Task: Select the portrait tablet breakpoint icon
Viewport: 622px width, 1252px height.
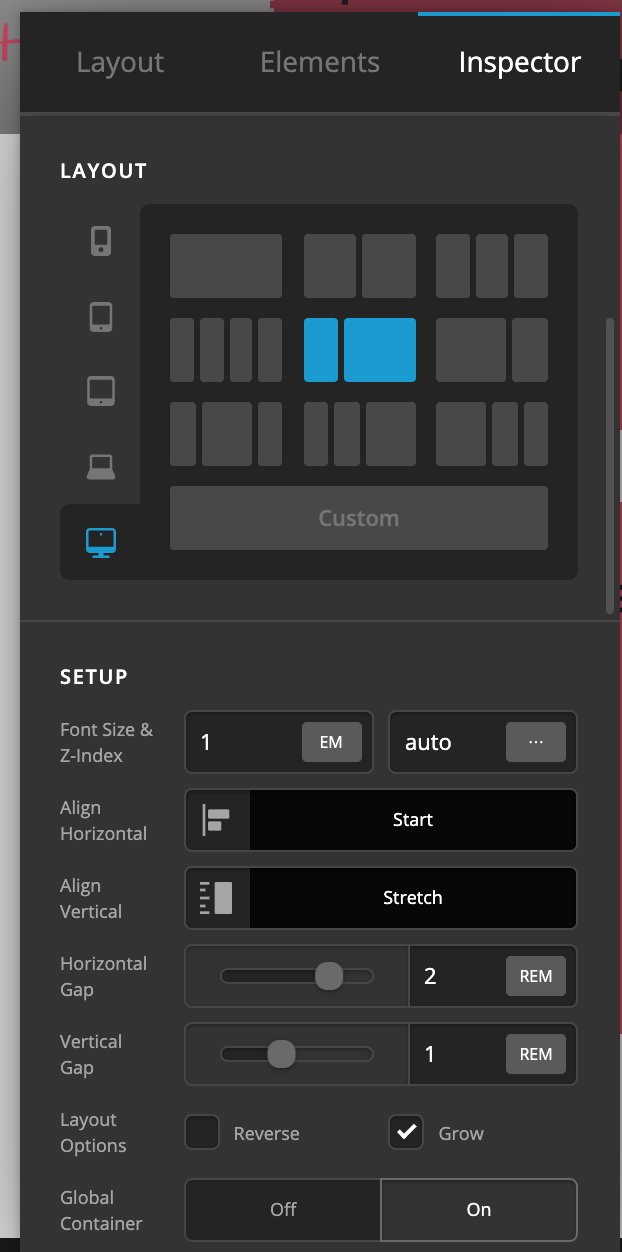Action: pyautogui.click(x=100, y=317)
